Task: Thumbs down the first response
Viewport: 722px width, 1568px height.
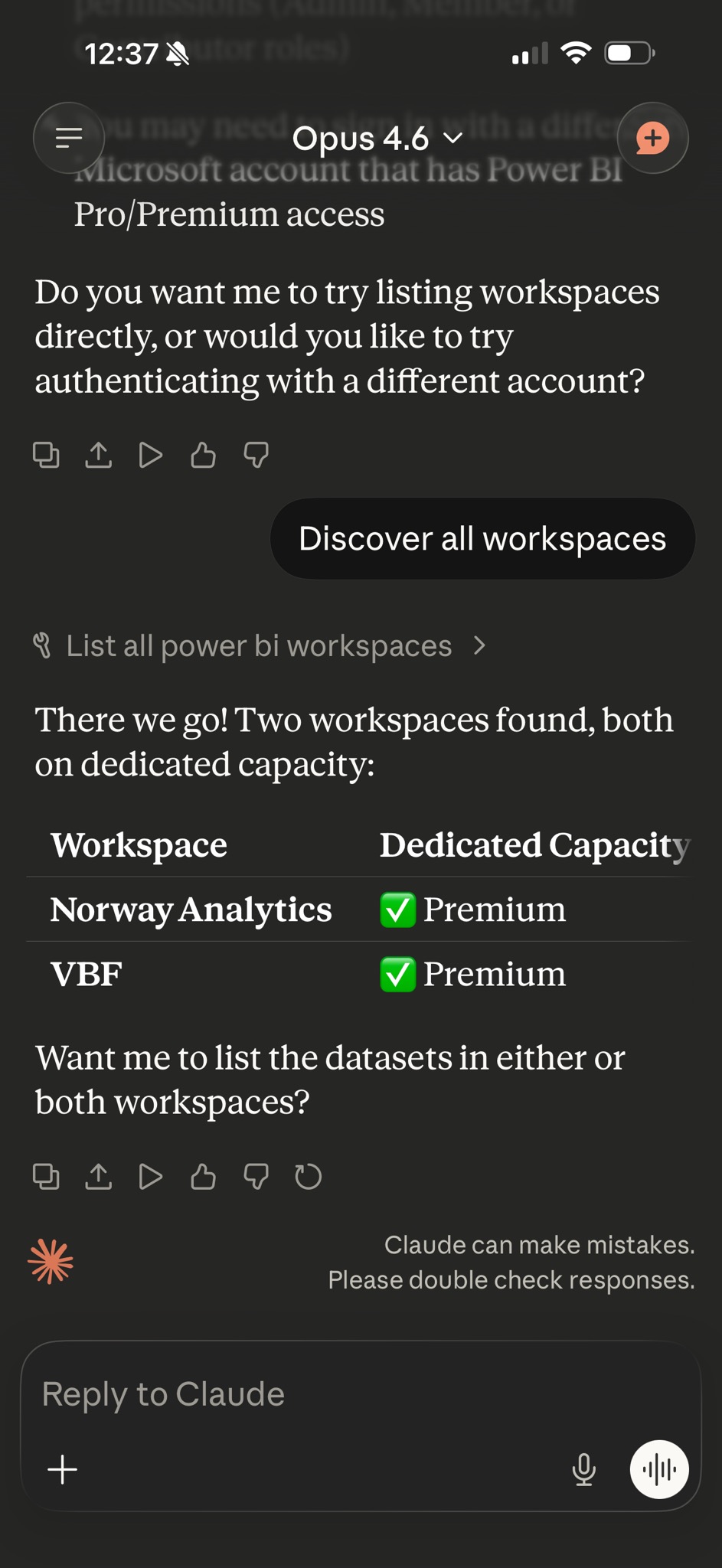Action: click(x=255, y=454)
